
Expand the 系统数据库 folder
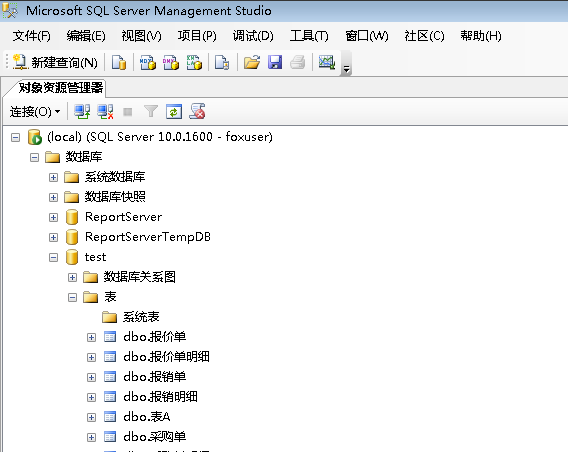[x=53, y=177]
